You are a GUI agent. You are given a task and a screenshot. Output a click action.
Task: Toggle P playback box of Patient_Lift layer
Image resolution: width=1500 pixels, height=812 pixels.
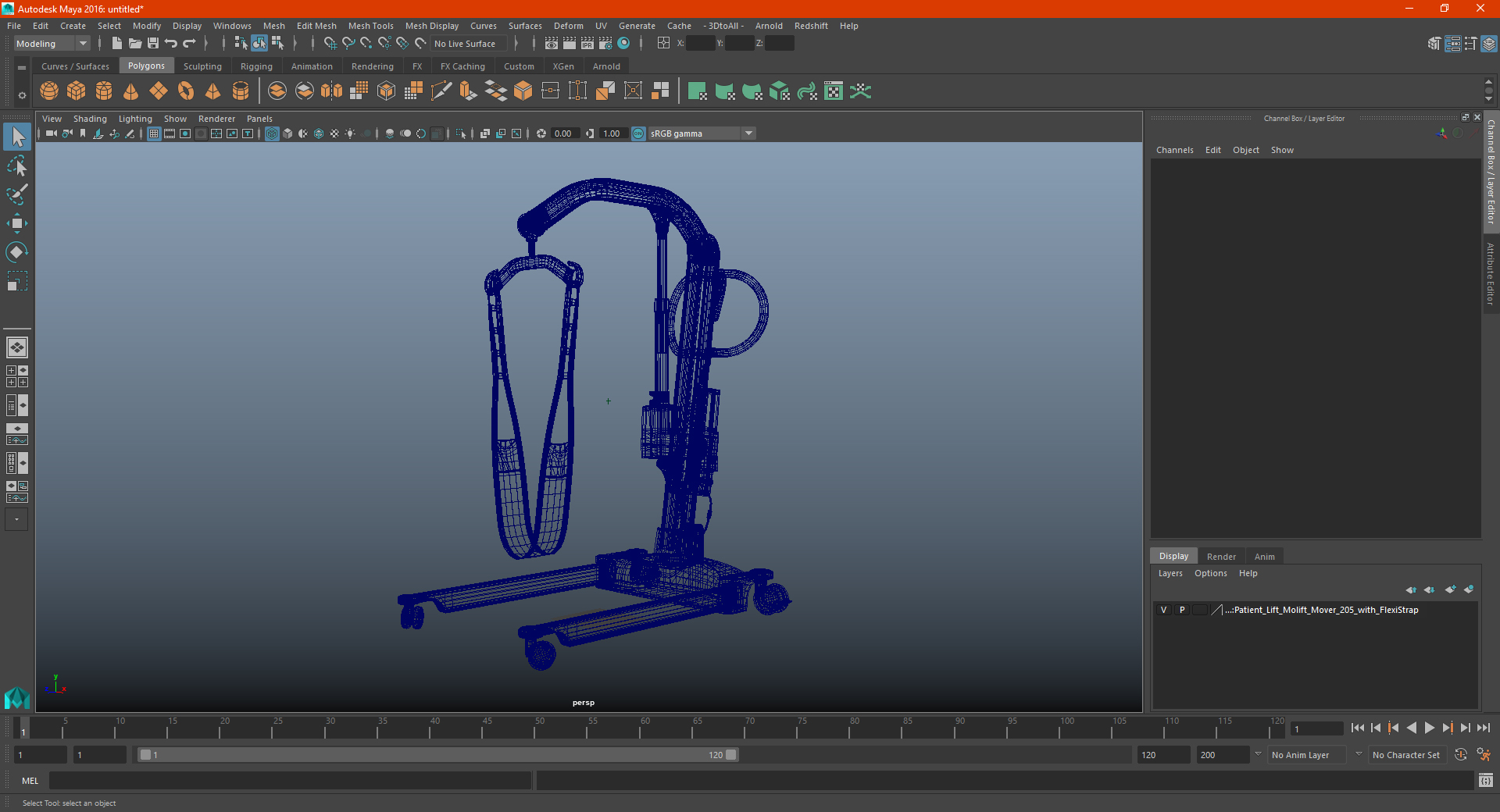tap(1182, 610)
